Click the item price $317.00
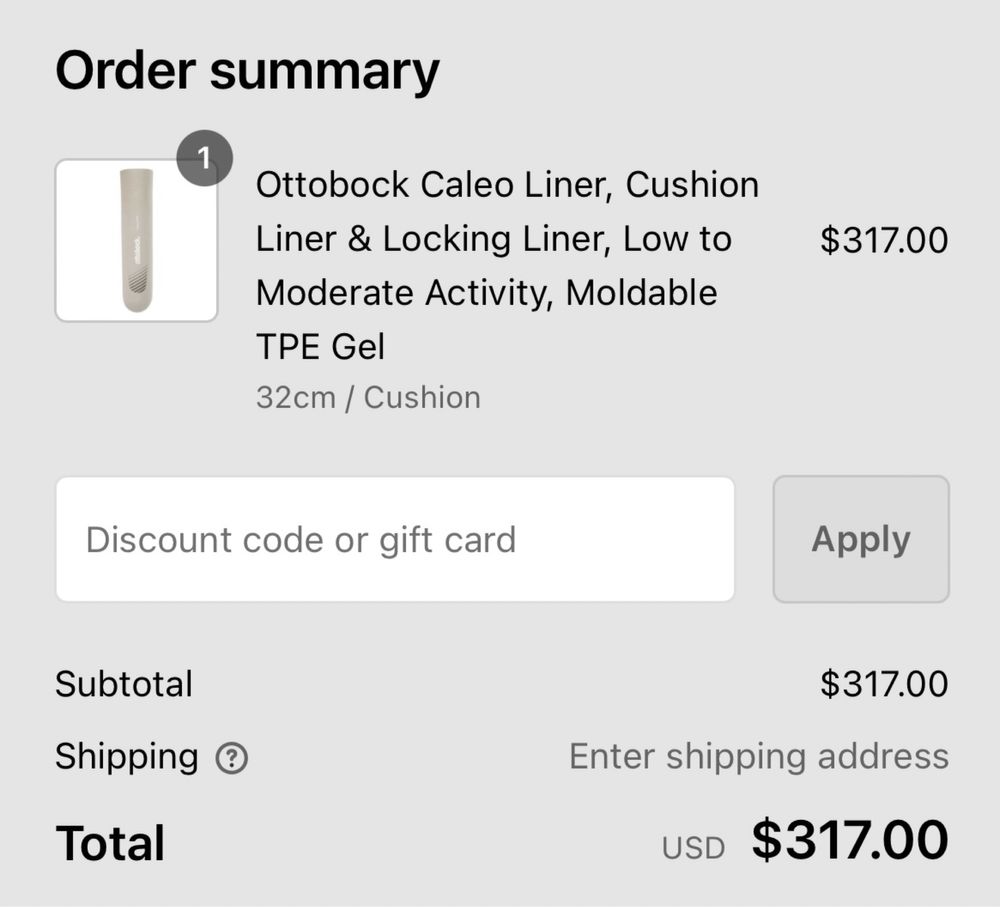This screenshot has width=1000, height=907. click(884, 240)
